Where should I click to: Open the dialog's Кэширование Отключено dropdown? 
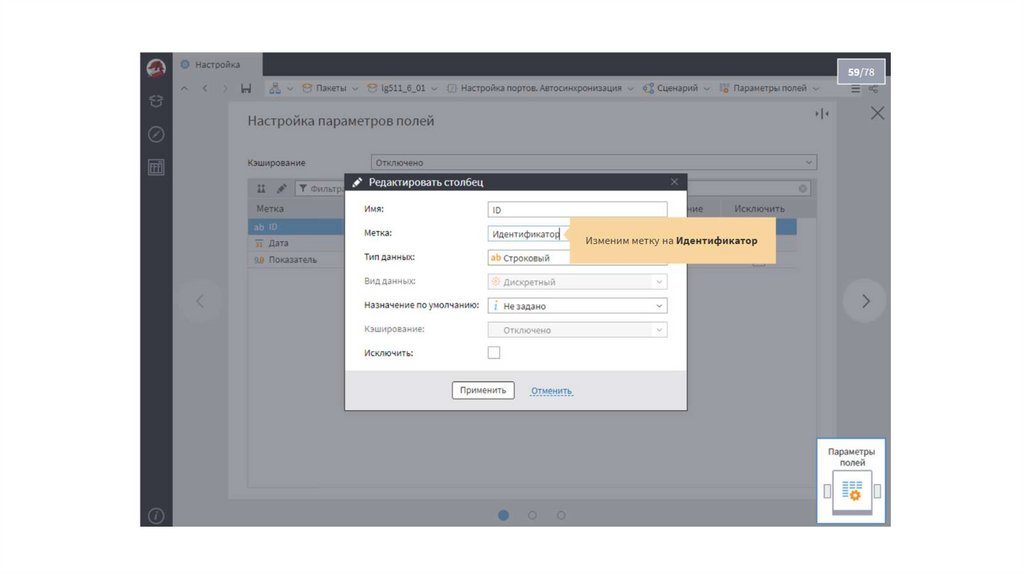577,330
